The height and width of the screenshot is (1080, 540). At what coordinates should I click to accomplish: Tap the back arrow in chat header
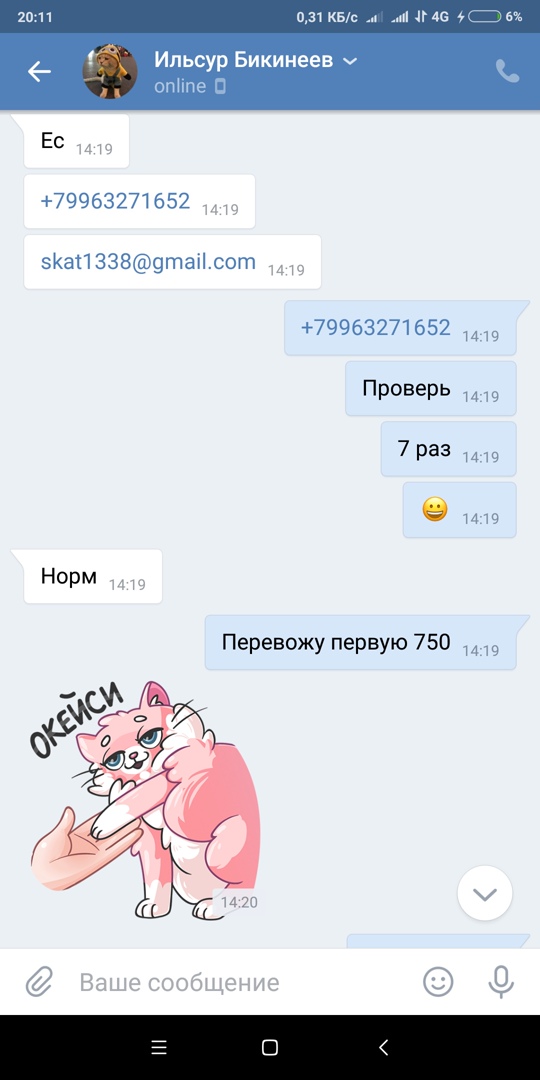point(39,72)
